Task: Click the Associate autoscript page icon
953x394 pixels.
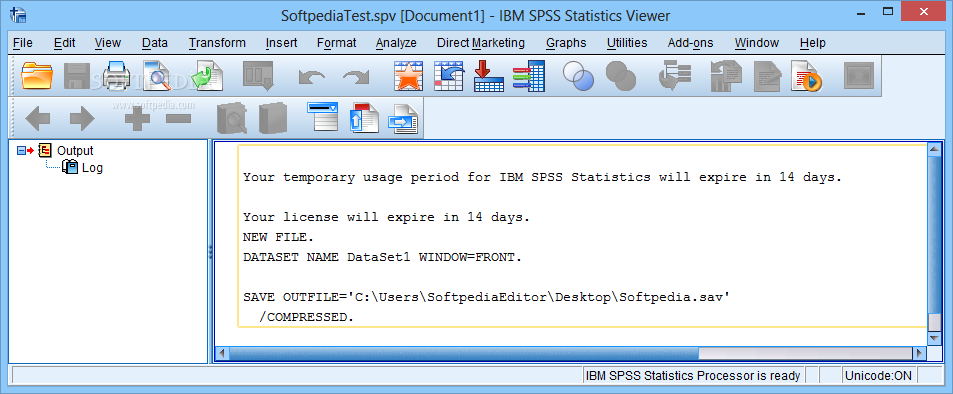Action: click(726, 76)
